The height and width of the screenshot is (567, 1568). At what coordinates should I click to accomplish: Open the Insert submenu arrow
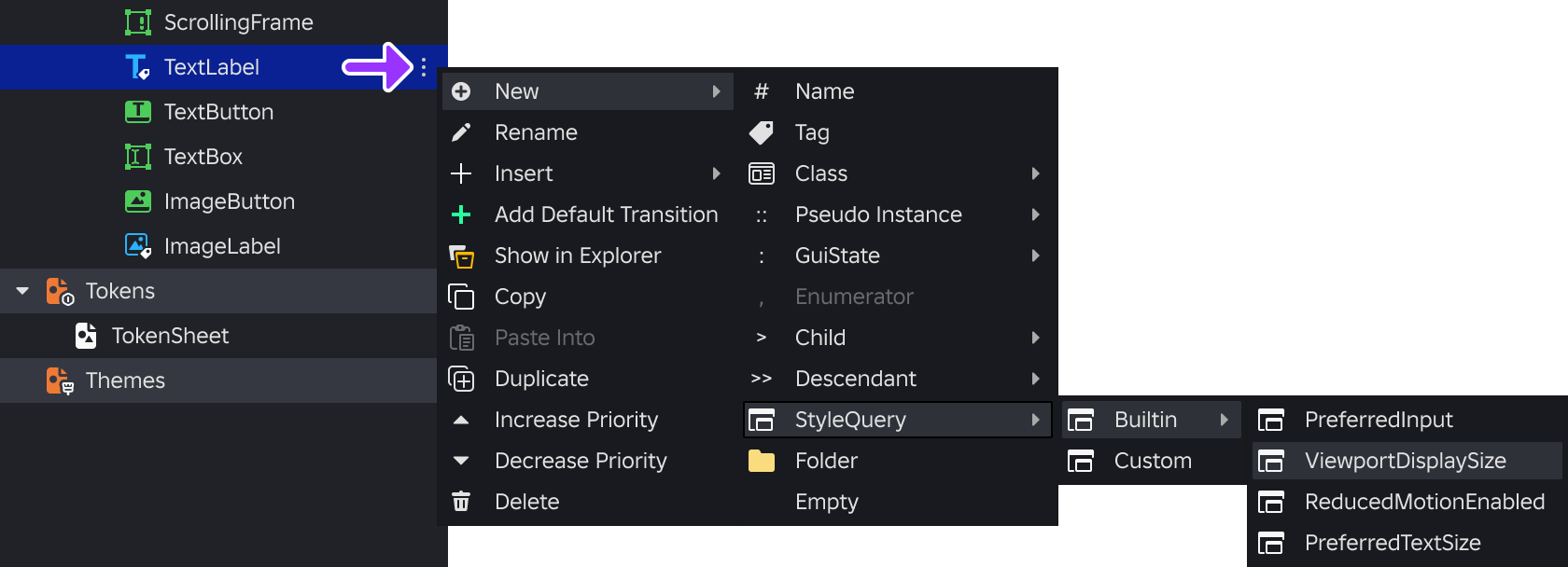(x=716, y=173)
